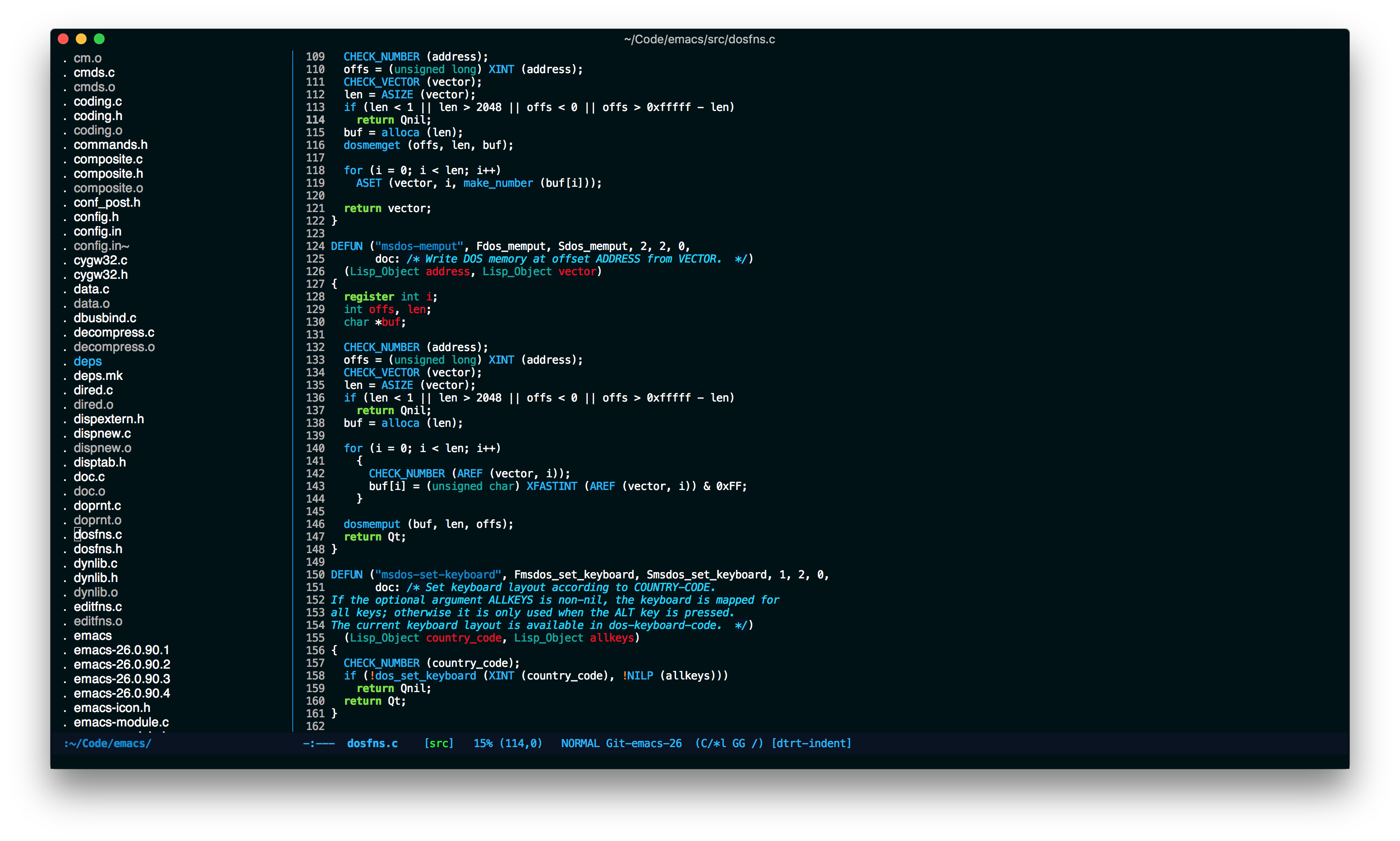Click the Git-emacs-26 branch indicator
The width and height of the screenshot is (1400, 841).
click(x=643, y=743)
